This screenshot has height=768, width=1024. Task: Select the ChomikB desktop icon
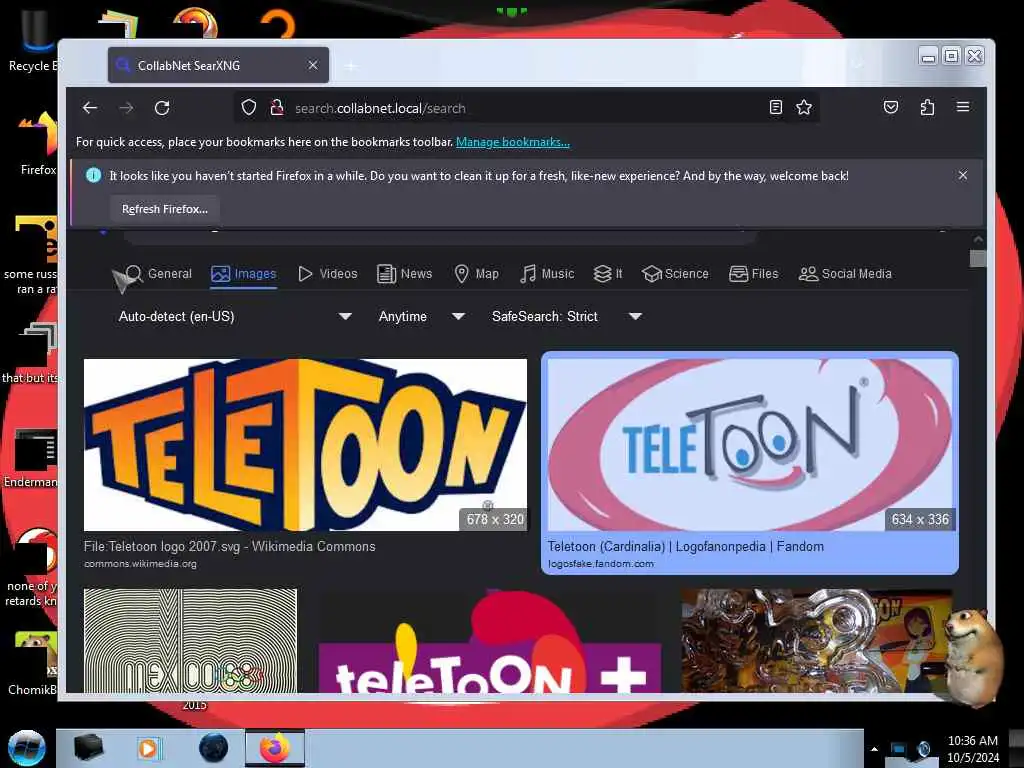pyautogui.click(x=33, y=664)
